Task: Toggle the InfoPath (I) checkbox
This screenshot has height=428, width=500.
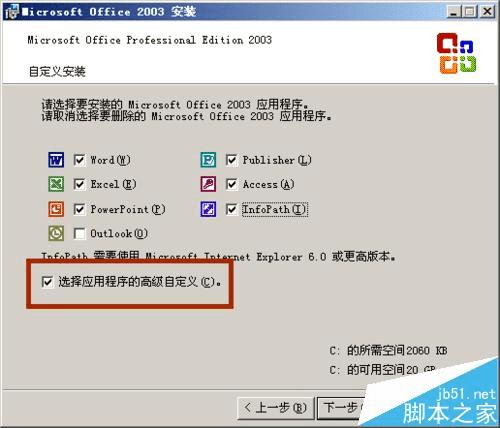Action: [231, 209]
